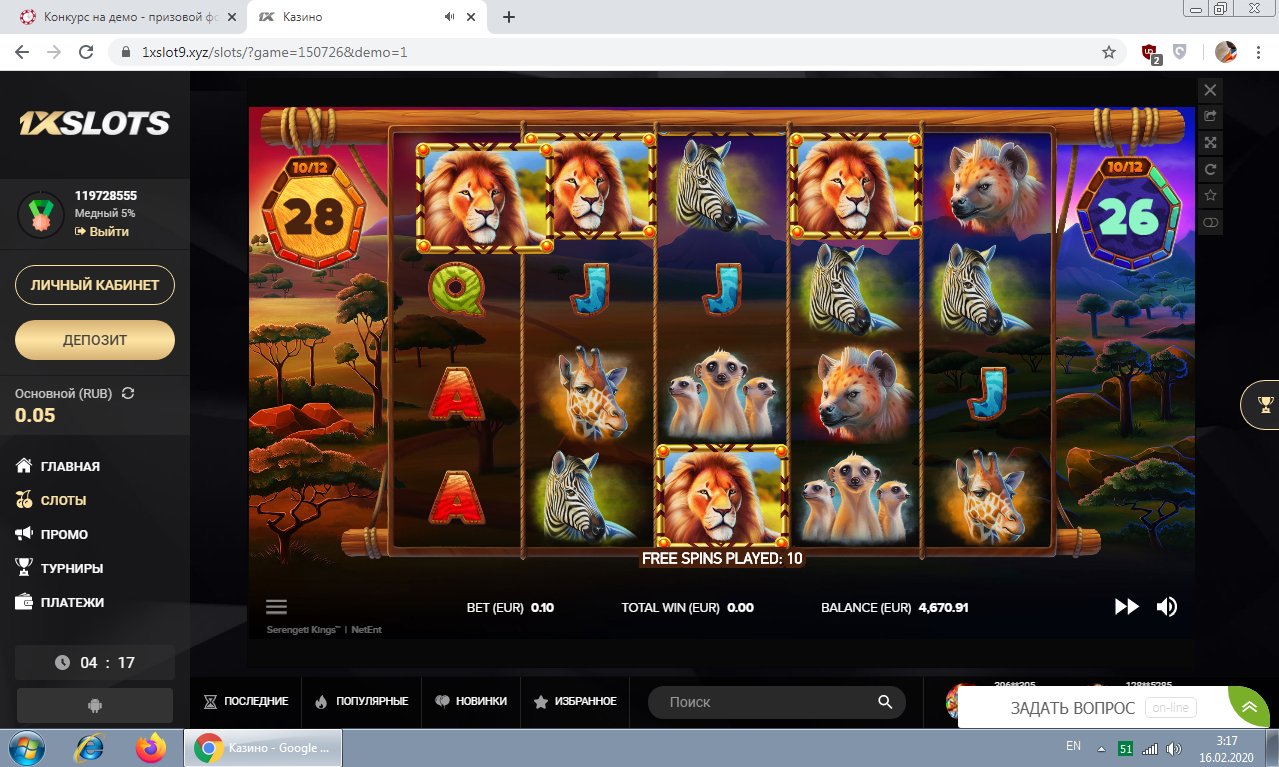The height and width of the screenshot is (767, 1279).
Task: Open СЛОТЫ in the sidebar
Action: tap(51, 500)
